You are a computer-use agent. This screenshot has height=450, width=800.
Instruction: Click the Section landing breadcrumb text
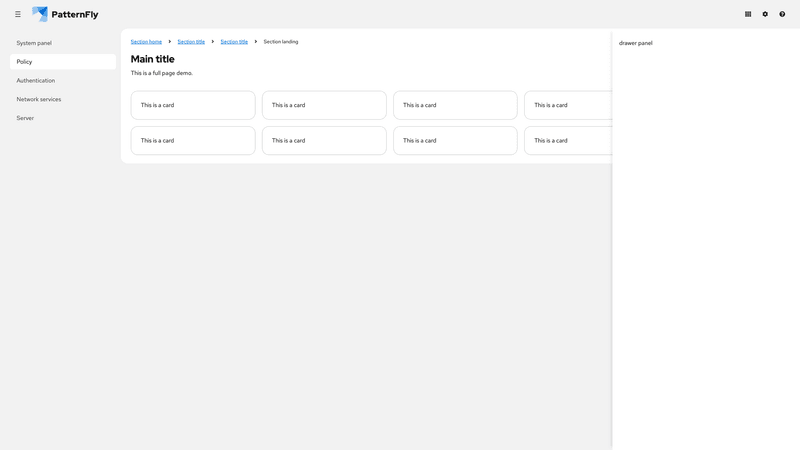[x=281, y=42]
